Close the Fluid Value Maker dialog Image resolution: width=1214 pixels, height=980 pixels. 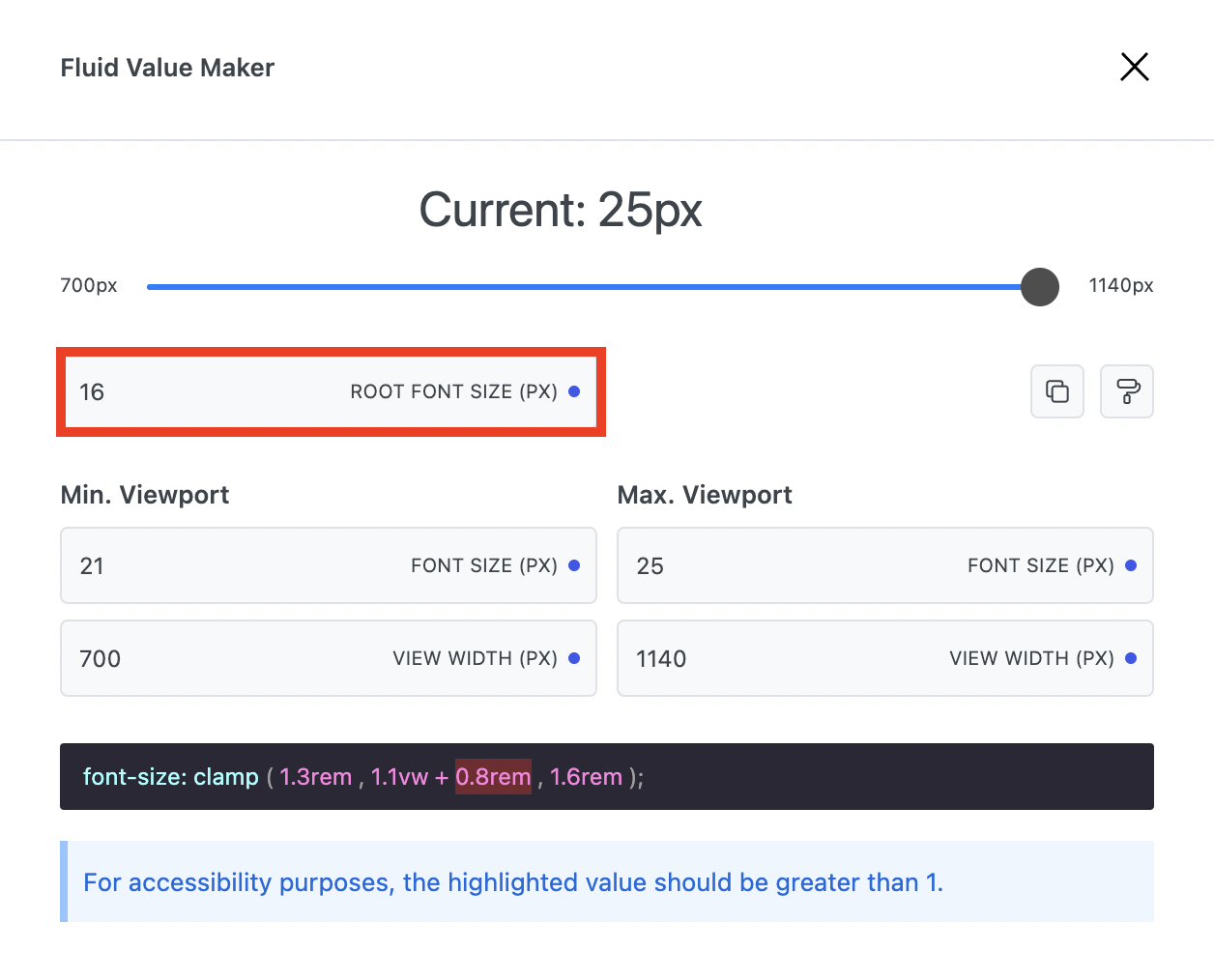click(1134, 67)
